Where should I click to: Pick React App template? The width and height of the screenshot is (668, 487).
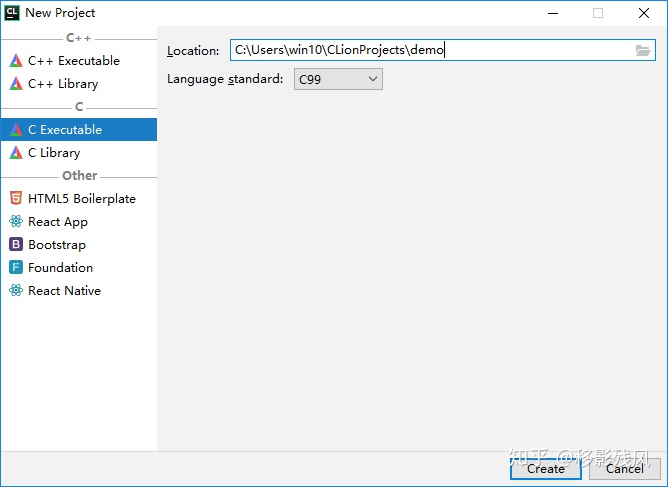point(79,221)
